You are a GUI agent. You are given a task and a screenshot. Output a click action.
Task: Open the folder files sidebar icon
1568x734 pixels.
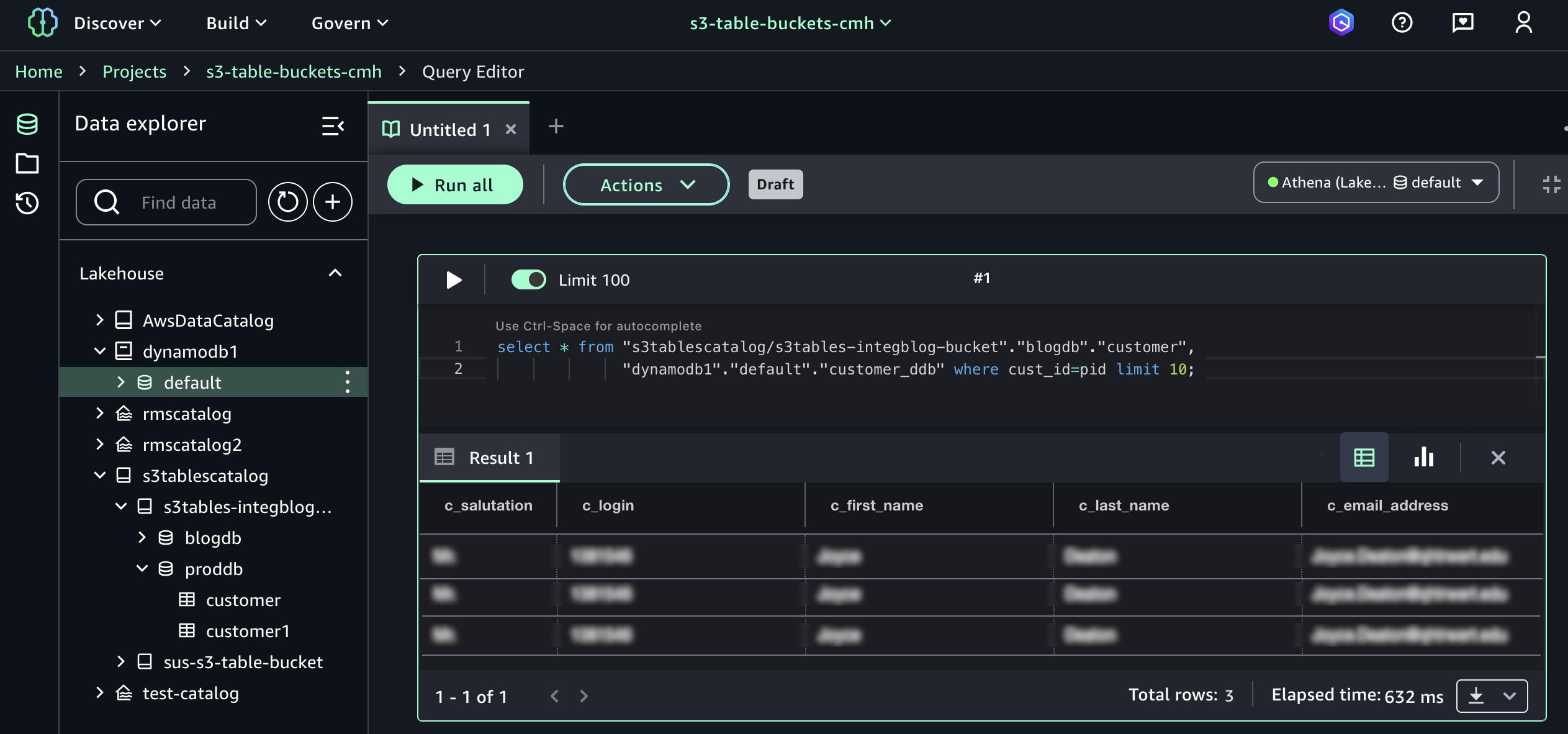click(x=27, y=163)
